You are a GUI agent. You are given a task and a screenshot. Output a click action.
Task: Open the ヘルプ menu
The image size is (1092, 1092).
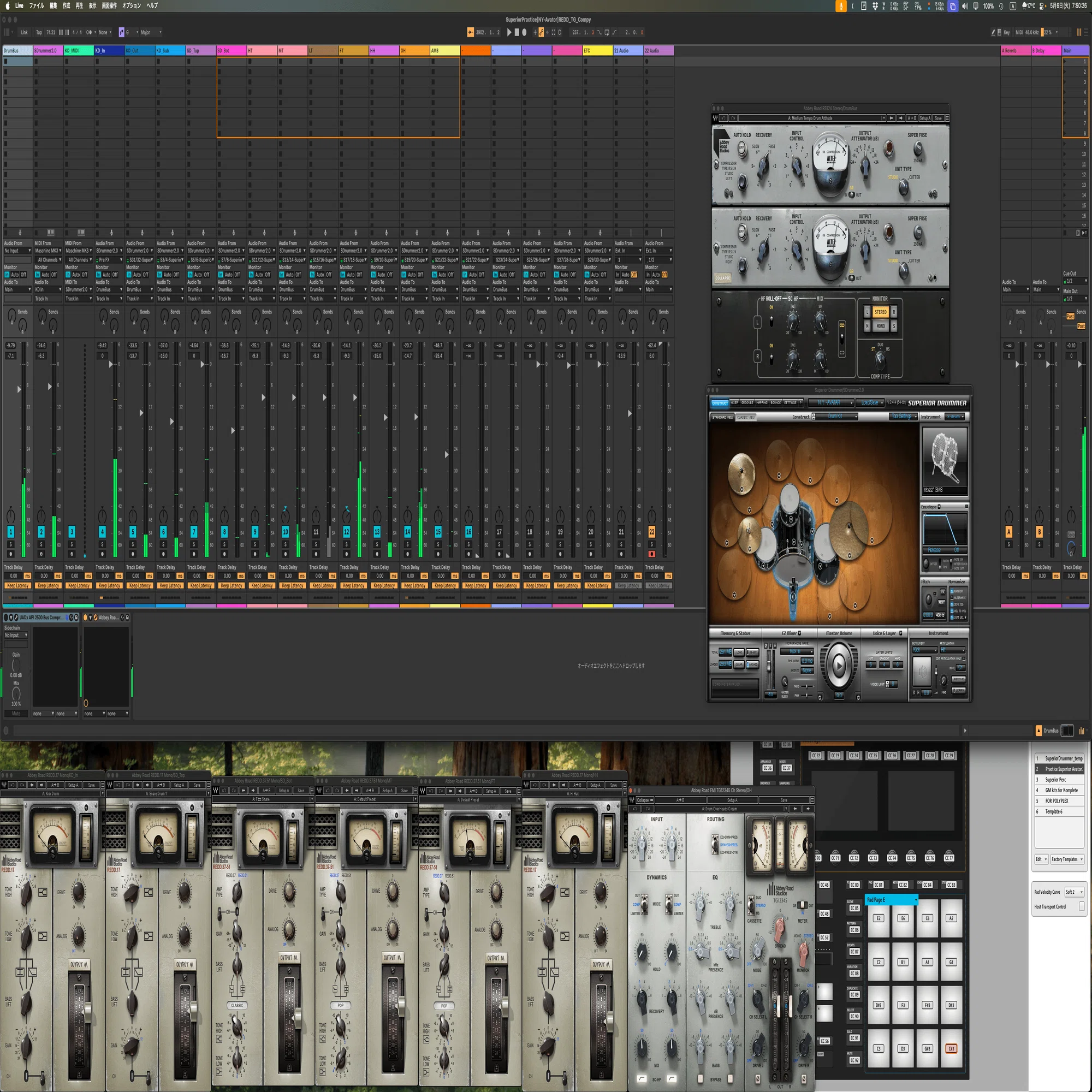[153, 5]
